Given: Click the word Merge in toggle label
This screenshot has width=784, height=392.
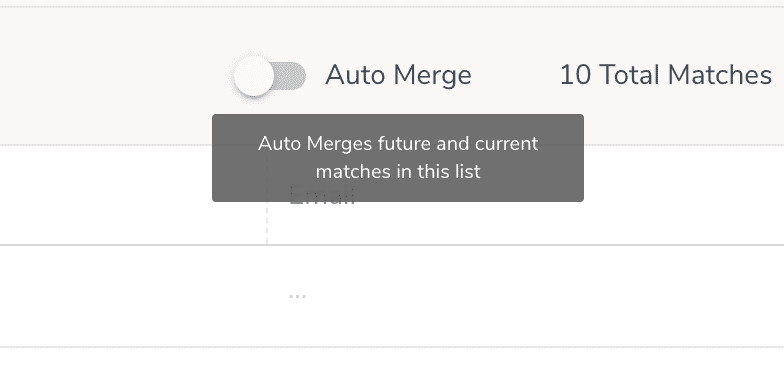Looking at the screenshot, I should click(x=432, y=76).
